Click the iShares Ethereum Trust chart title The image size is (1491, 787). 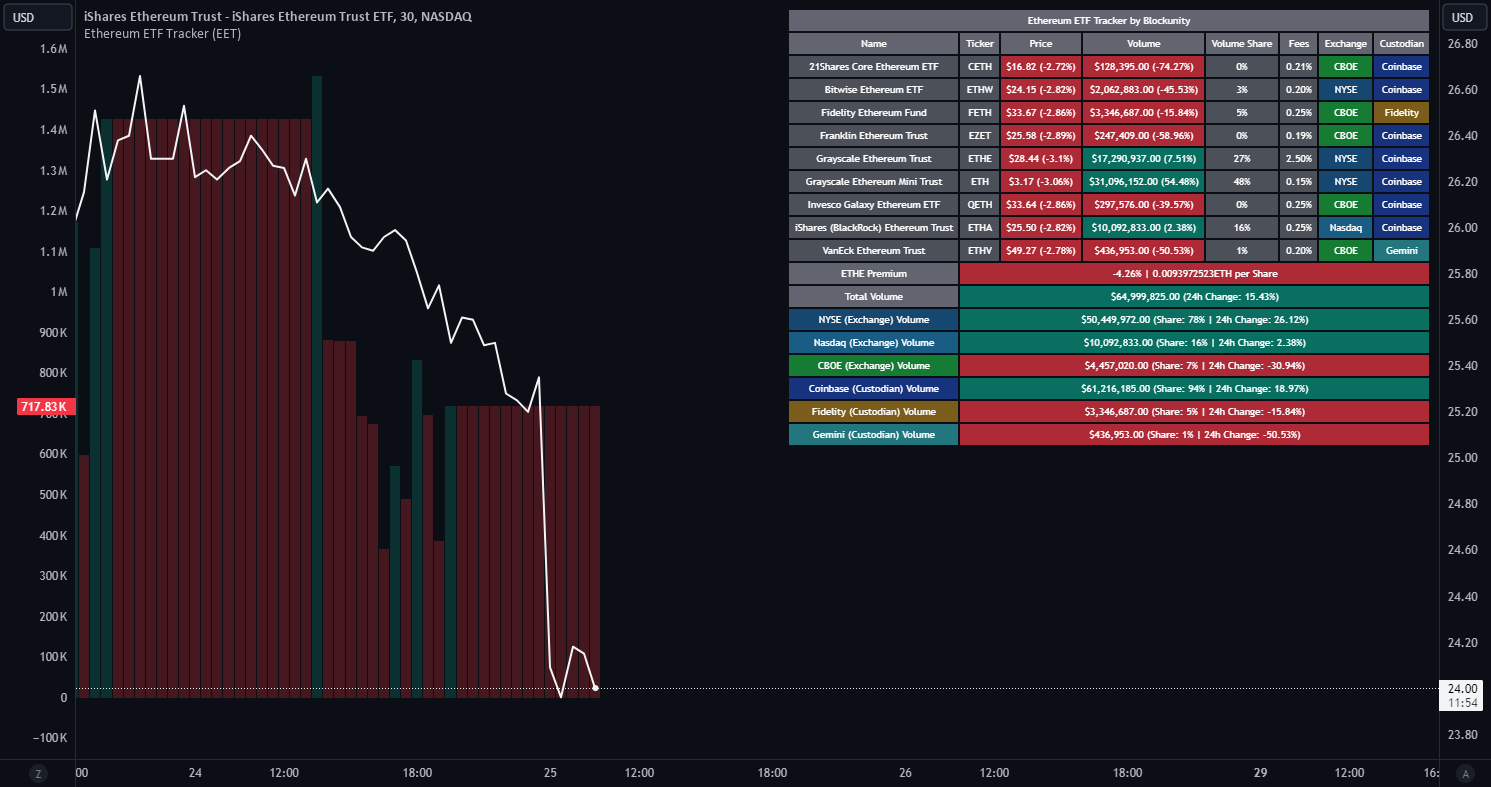[x=278, y=17]
